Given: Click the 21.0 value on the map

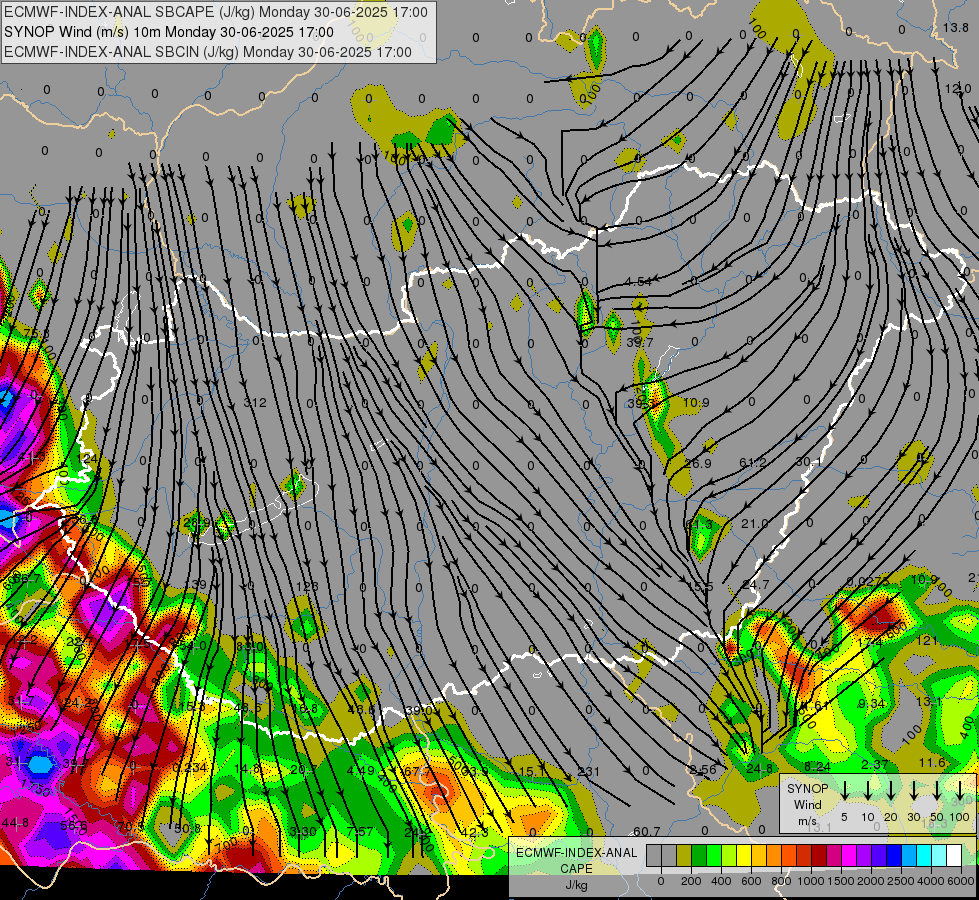Looking at the screenshot, I should point(754,523).
